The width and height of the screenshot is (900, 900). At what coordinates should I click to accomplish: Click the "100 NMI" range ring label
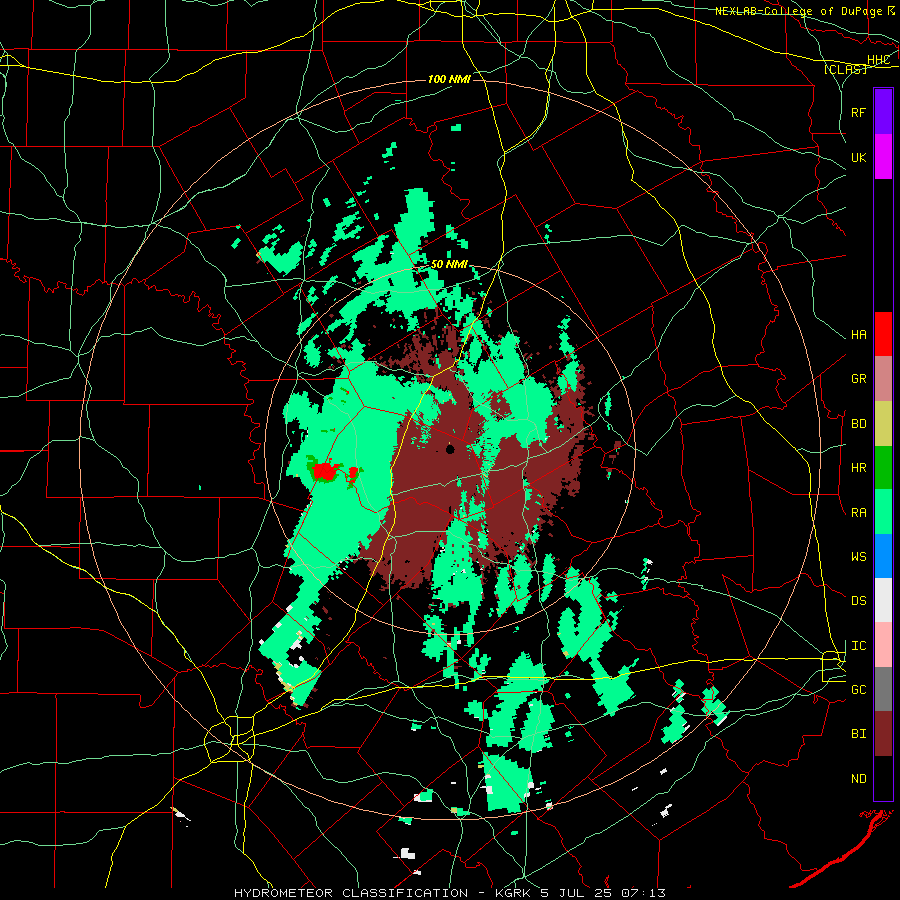[449, 79]
